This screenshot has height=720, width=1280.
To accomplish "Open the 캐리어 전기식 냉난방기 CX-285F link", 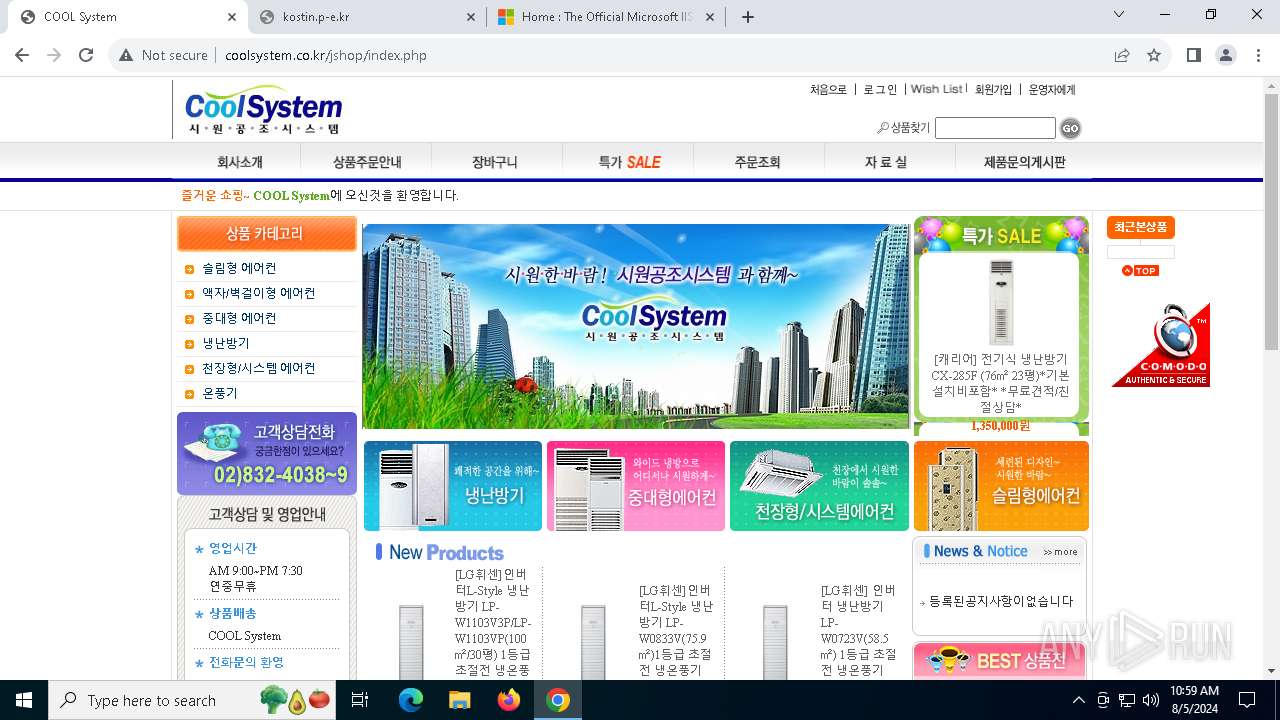I will (1000, 383).
